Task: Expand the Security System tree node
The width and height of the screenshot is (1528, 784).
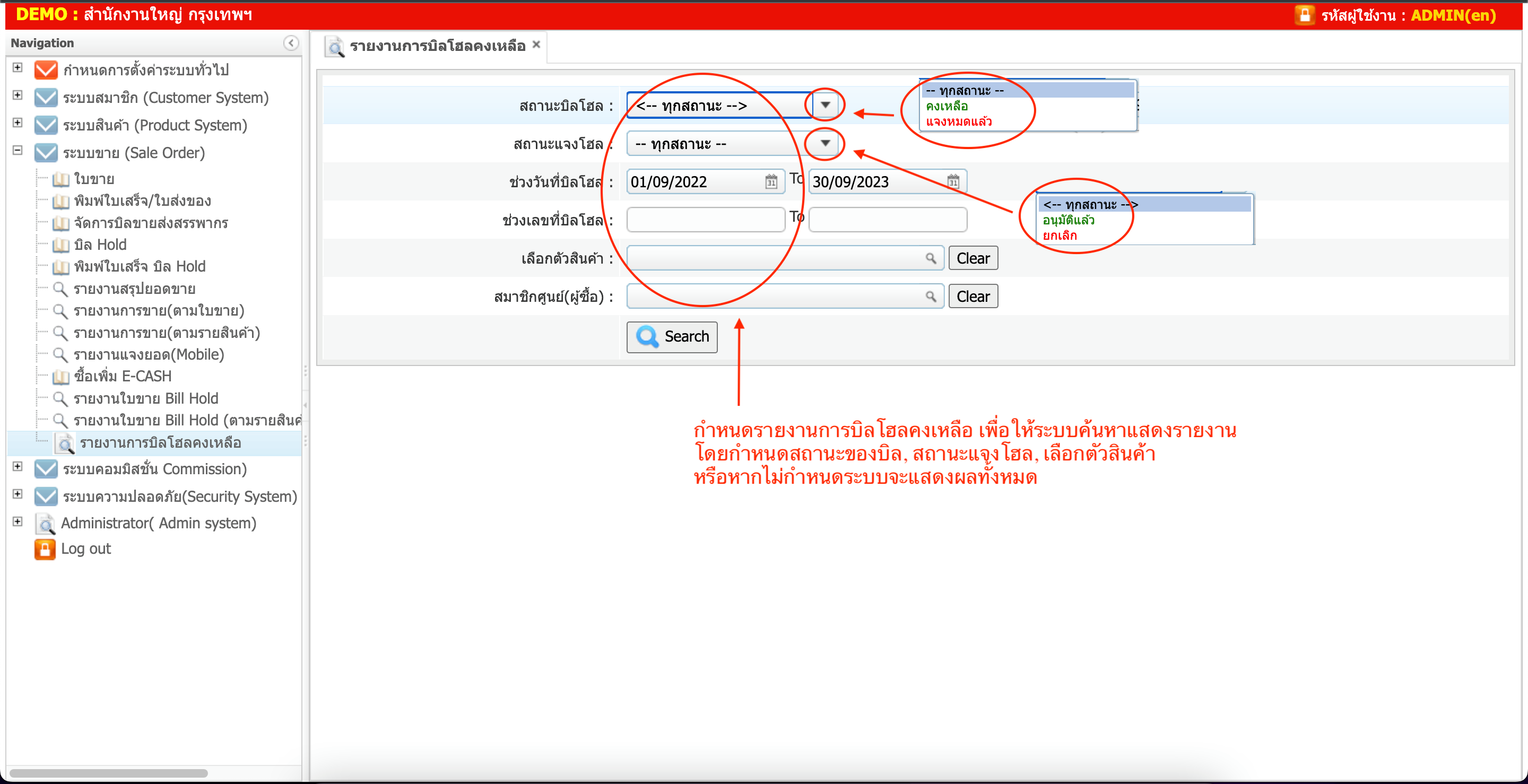Action: tap(18, 494)
